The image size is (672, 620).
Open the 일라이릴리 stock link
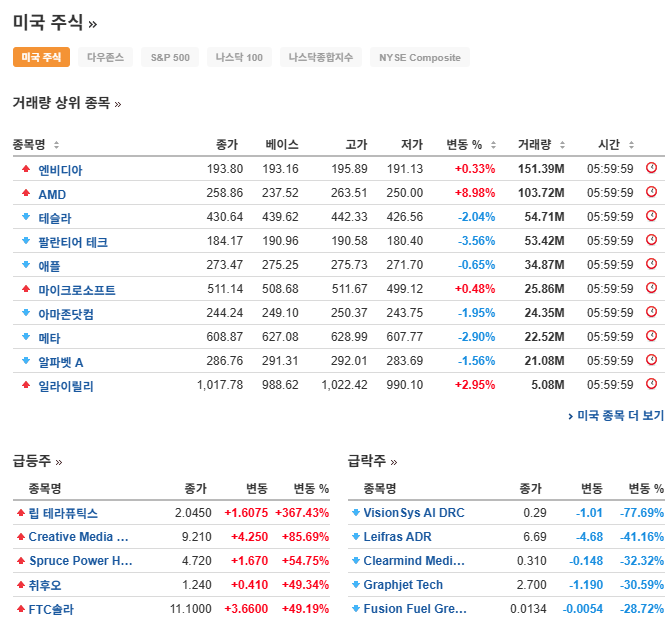point(66,386)
